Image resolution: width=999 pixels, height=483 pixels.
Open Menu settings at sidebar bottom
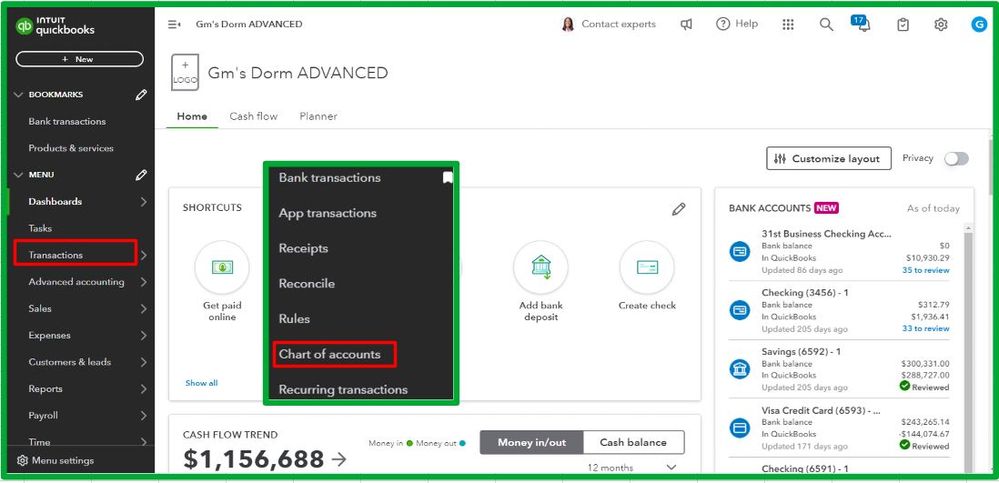(x=55, y=460)
